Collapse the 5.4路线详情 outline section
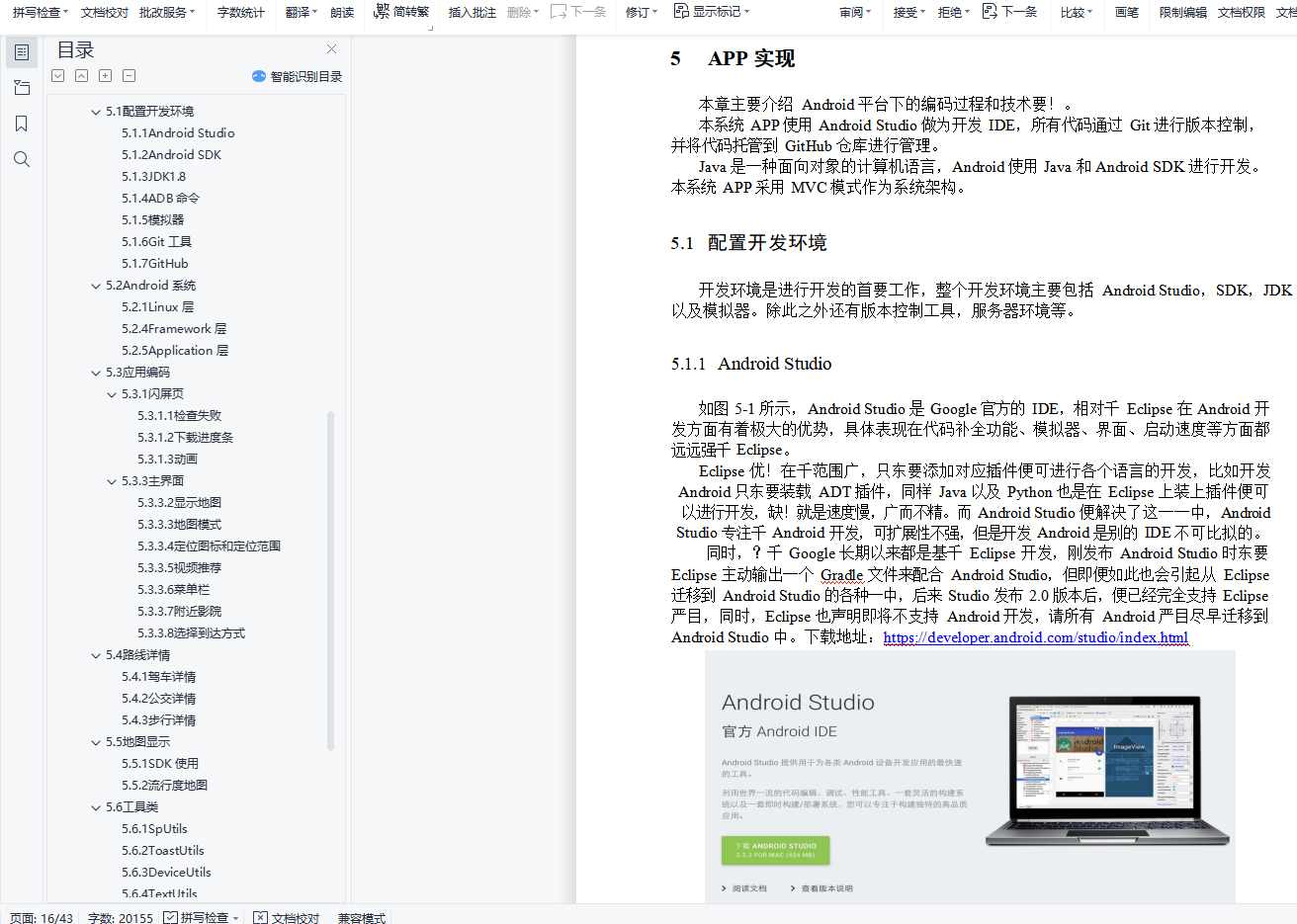This screenshot has width=1297, height=924. (x=96, y=655)
